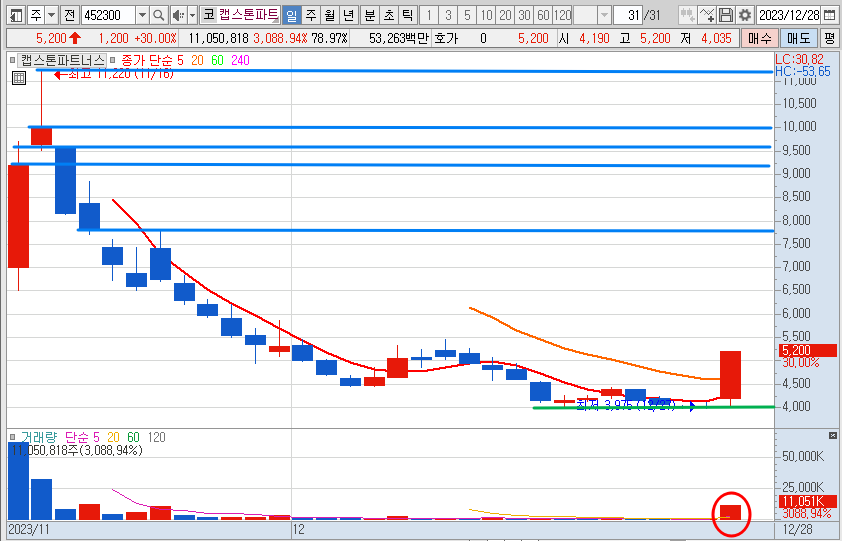The width and height of the screenshot is (842, 541).
Task: Click small square marker beside 거래량 label
Action: pos(12,437)
